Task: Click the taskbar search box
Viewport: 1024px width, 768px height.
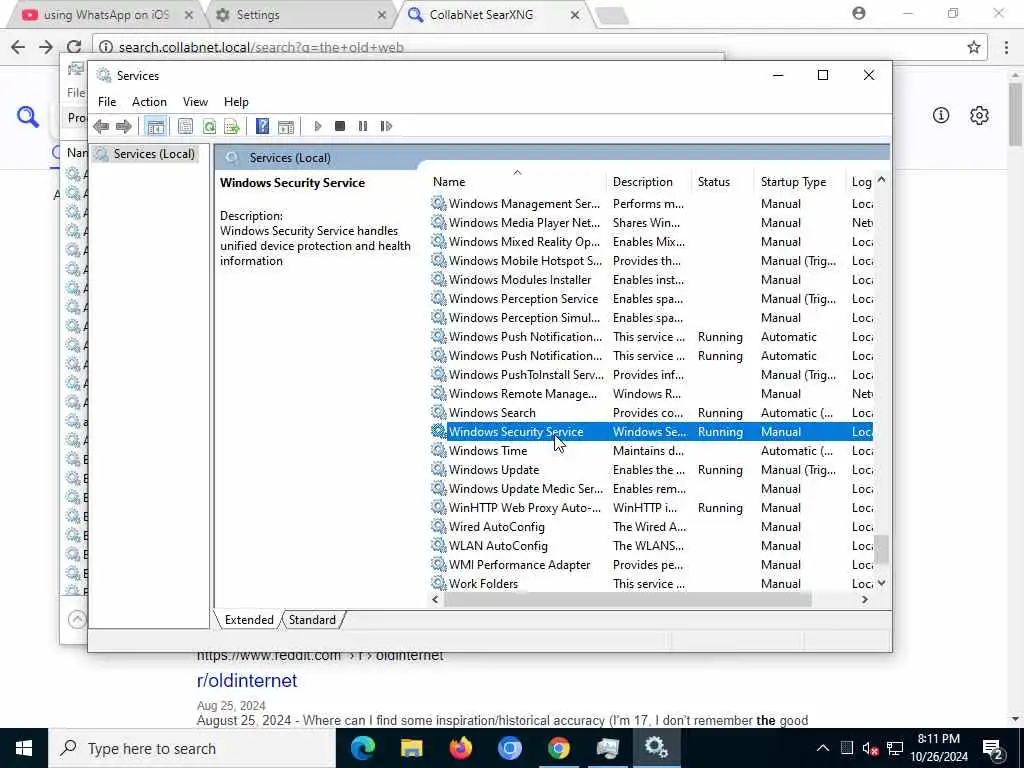Action: pos(192,748)
